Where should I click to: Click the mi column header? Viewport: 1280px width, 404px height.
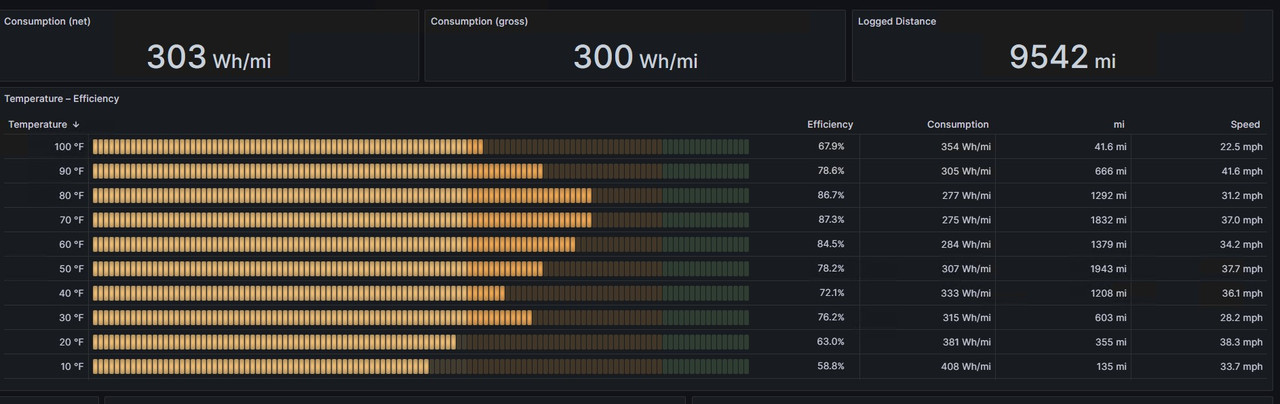(x=1119, y=125)
